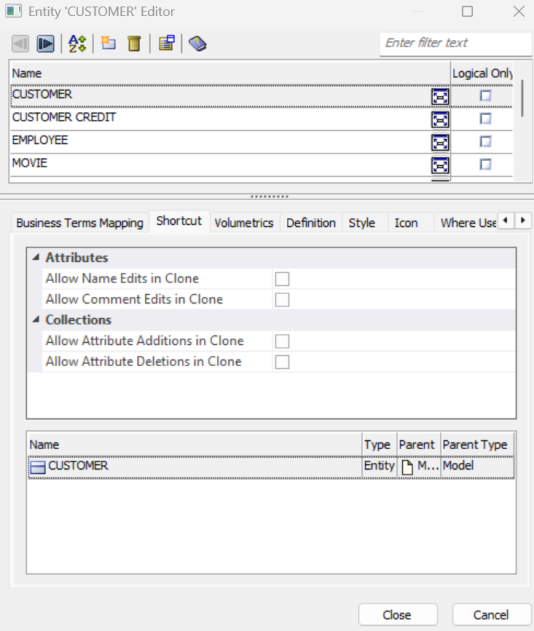Click the Entity cell in the Type column
This screenshot has height=631, width=534.
379,466
